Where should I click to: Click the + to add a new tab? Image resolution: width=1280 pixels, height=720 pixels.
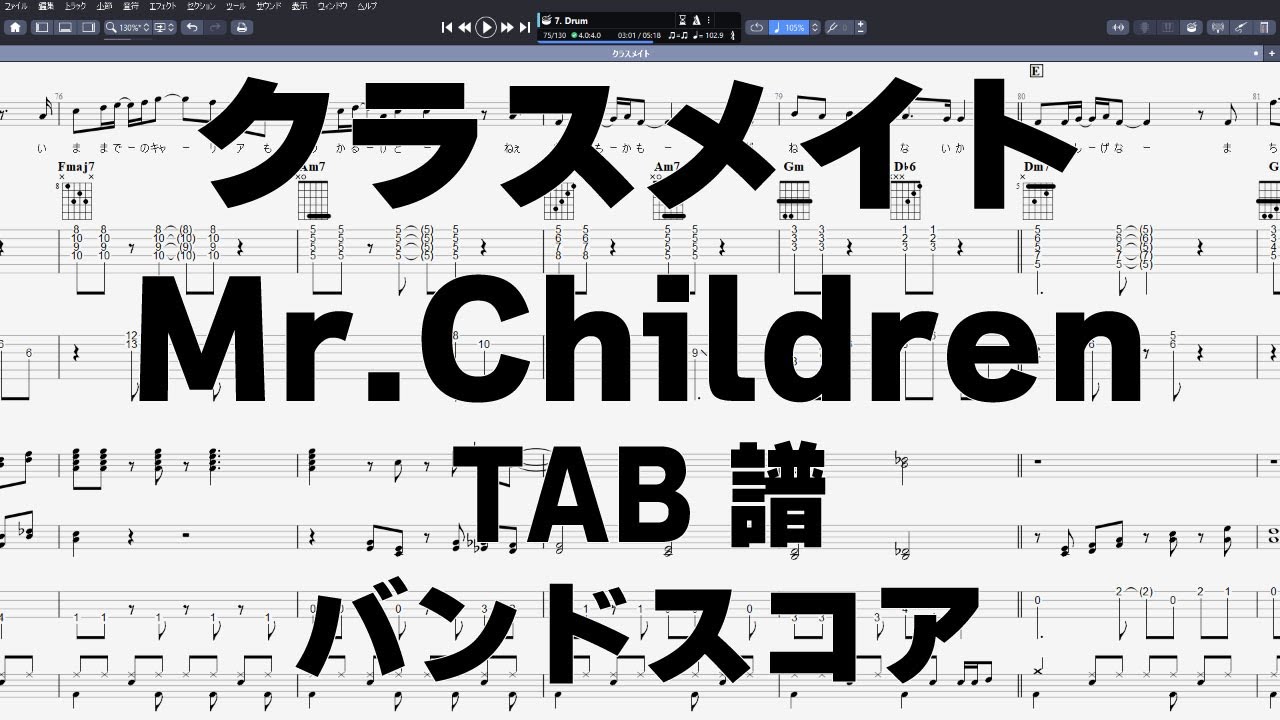pos(1272,54)
